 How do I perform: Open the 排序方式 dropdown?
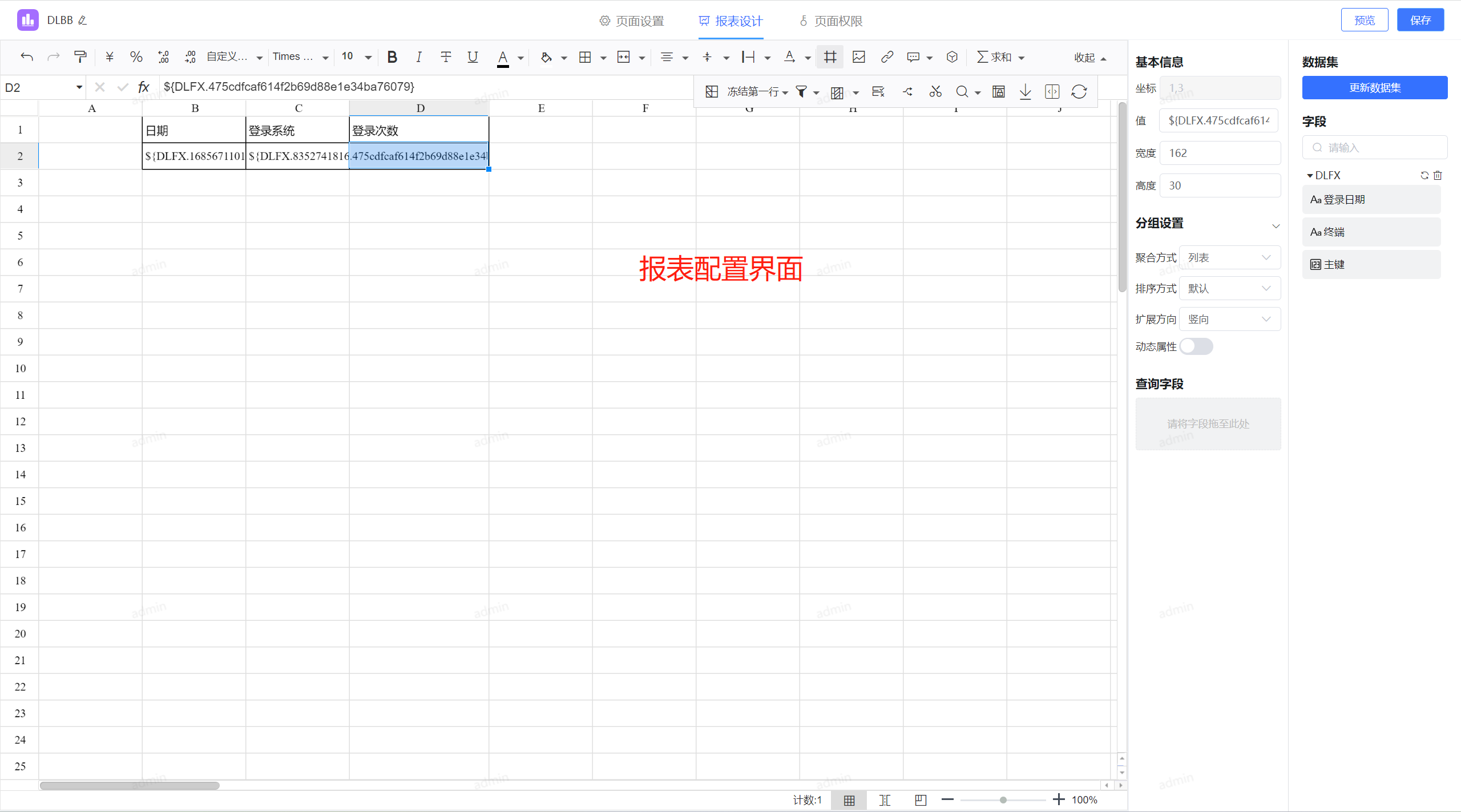point(1230,289)
